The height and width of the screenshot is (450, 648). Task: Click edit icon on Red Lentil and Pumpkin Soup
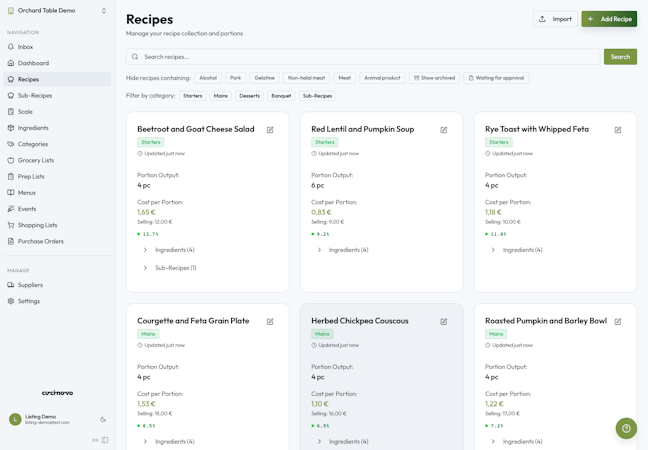coord(443,130)
